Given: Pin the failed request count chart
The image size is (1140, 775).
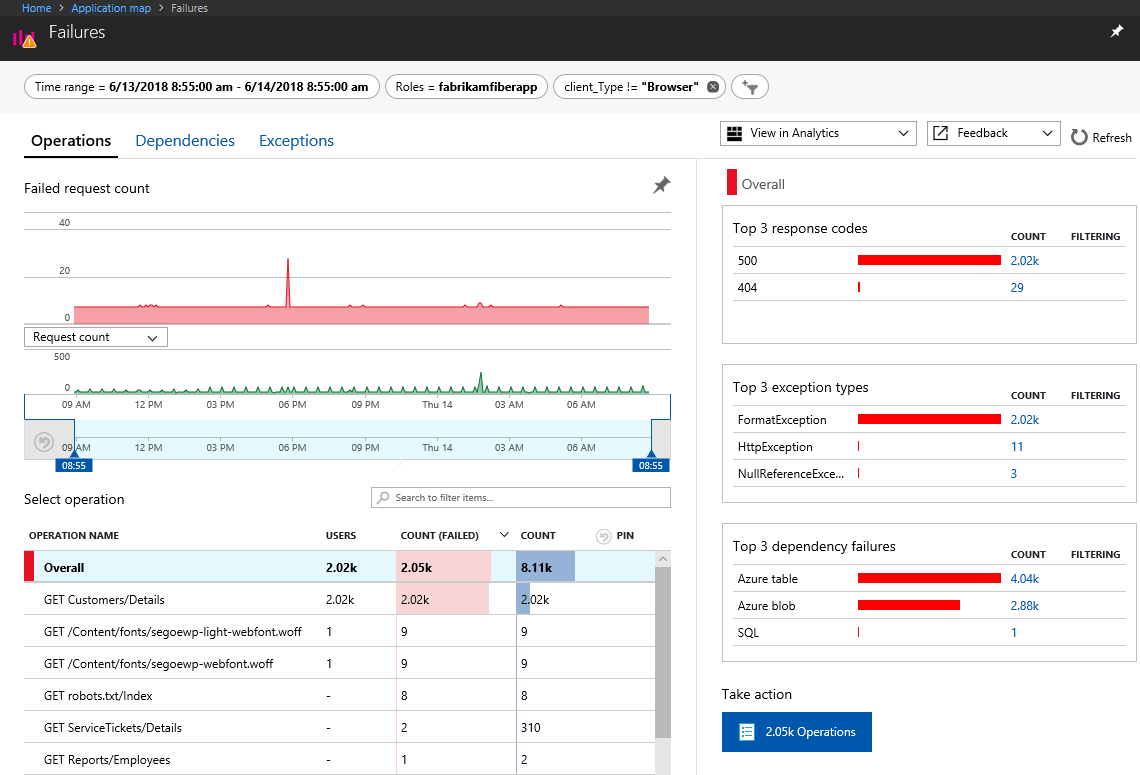Looking at the screenshot, I should tap(661, 185).
